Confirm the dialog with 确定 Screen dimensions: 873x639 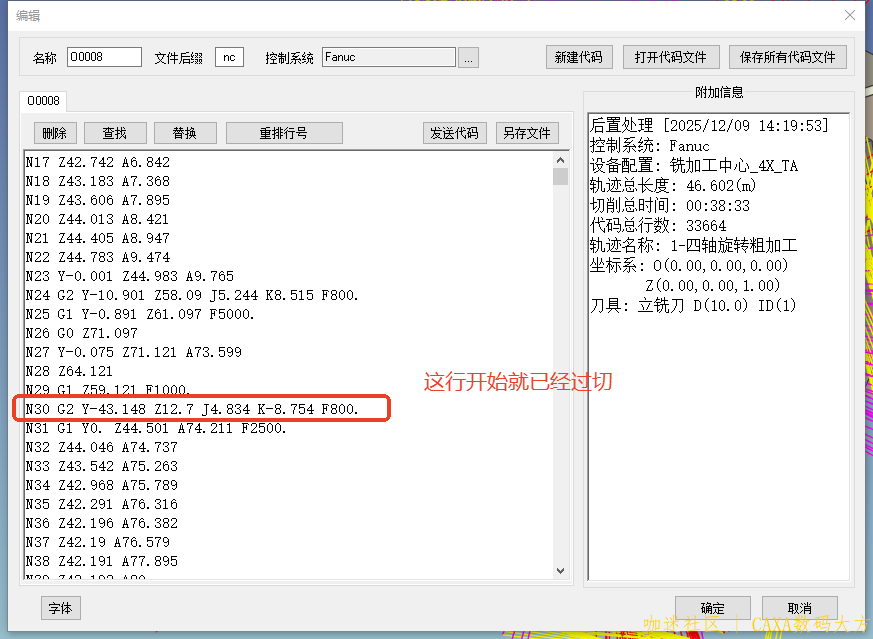tap(712, 607)
